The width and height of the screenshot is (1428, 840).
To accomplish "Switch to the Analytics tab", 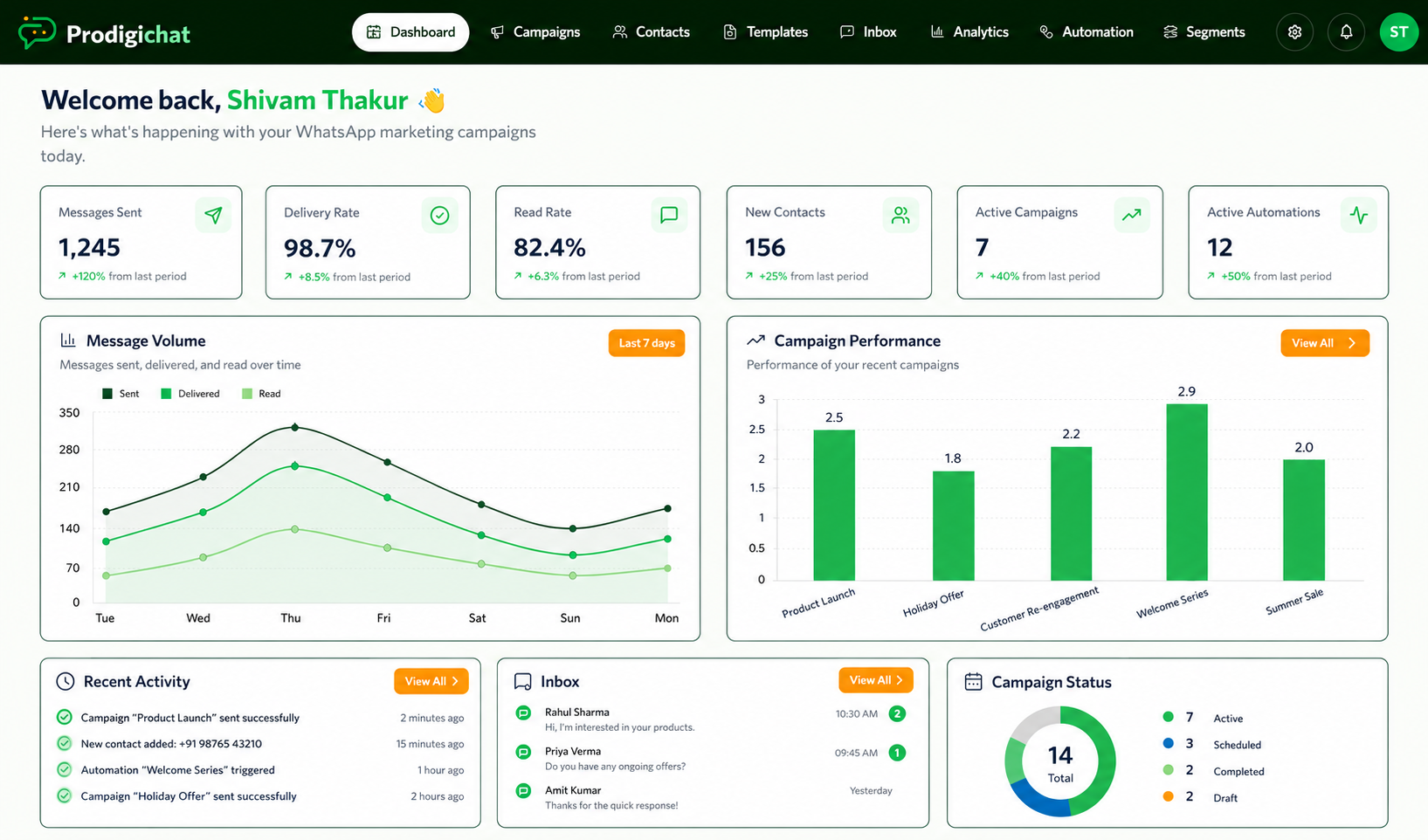I will click(x=969, y=32).
